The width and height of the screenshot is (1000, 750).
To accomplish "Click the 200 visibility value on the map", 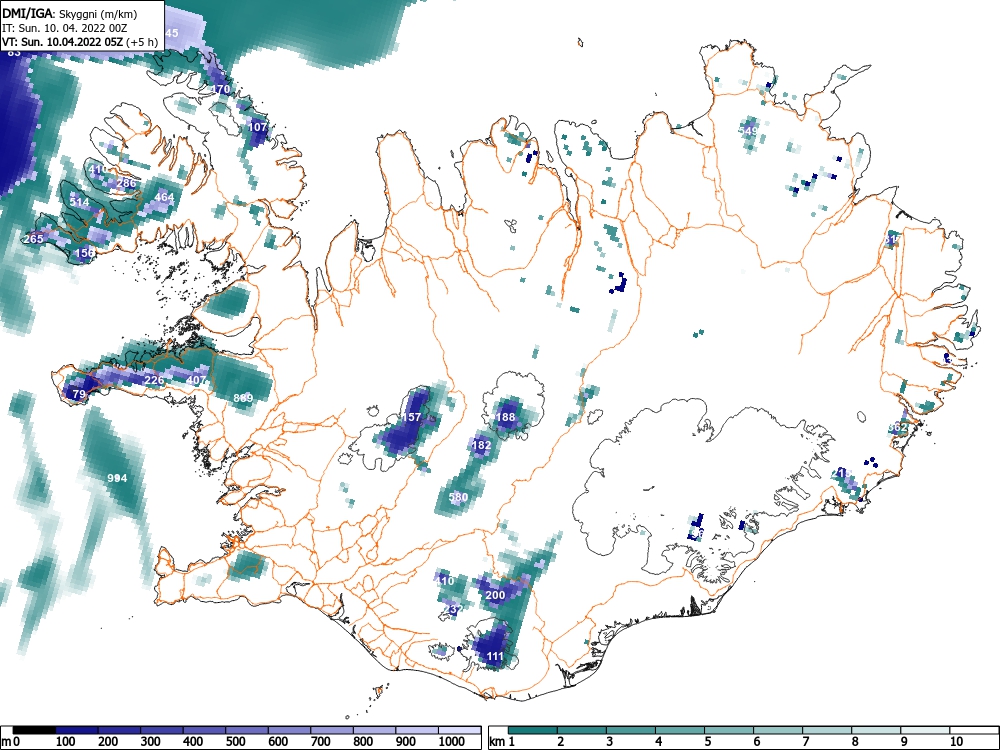I will (x=496, y=595).
